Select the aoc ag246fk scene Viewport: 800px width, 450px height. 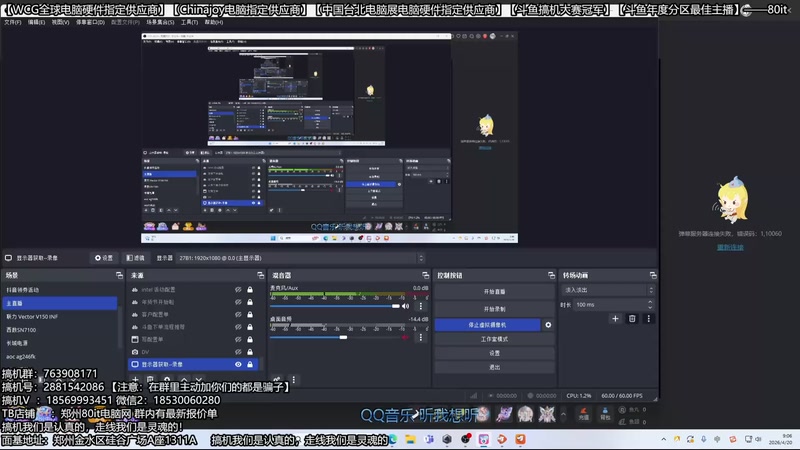pyautogui.click(x=60, y=356)
